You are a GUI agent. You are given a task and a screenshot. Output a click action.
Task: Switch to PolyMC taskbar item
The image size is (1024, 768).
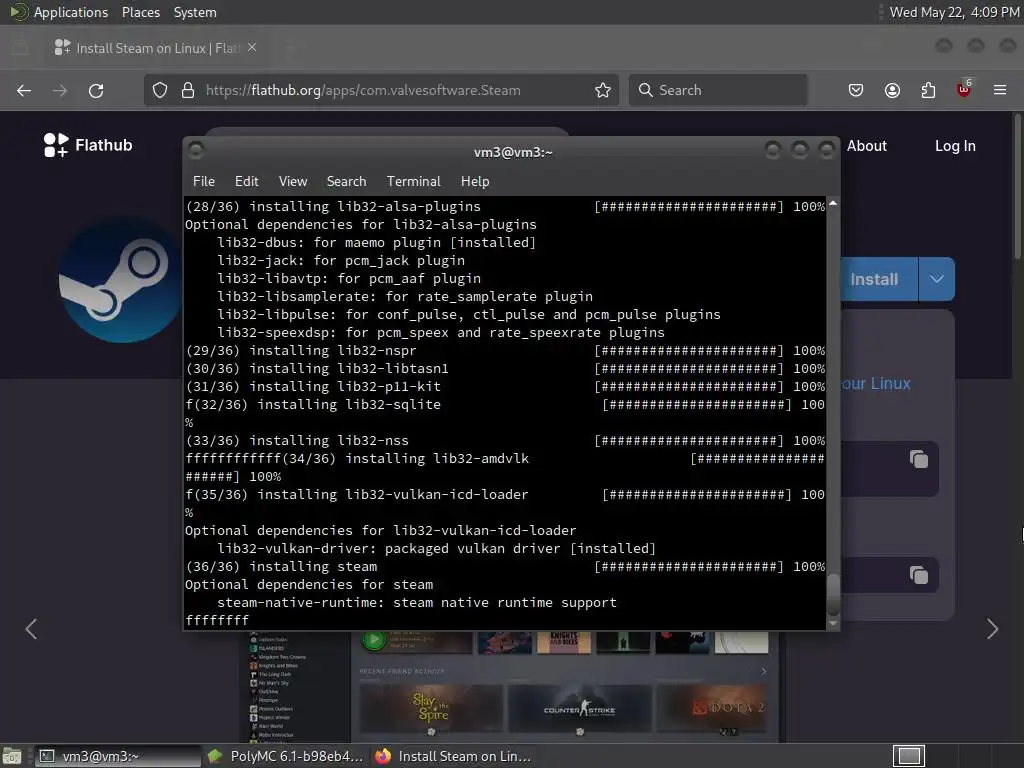pos(285,756)
